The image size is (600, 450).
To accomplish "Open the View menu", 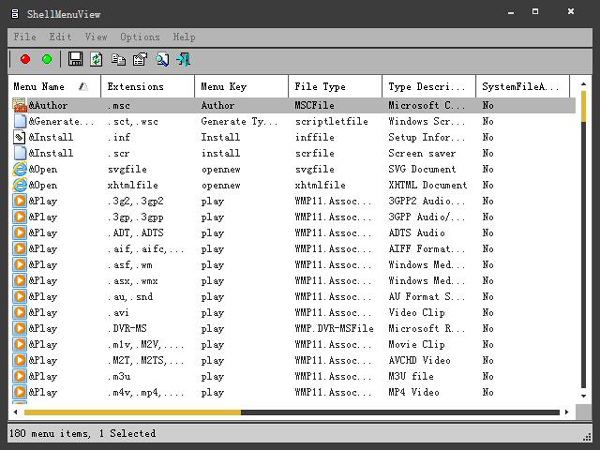I will 96,37.
